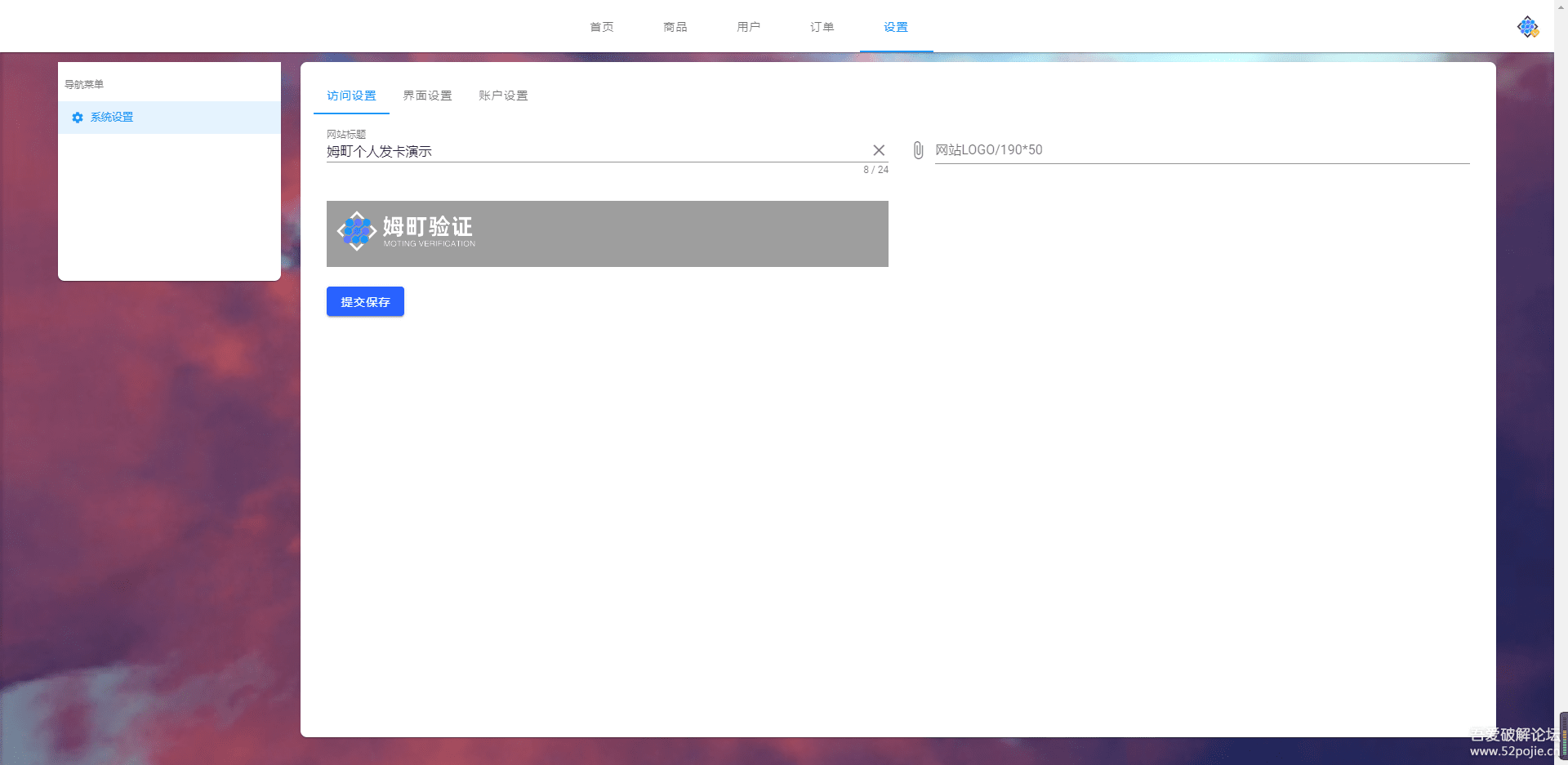Viewport: 1568px width, 765px height.
Task: Switch to the 界面设置 tab
Action: (426, 96)
